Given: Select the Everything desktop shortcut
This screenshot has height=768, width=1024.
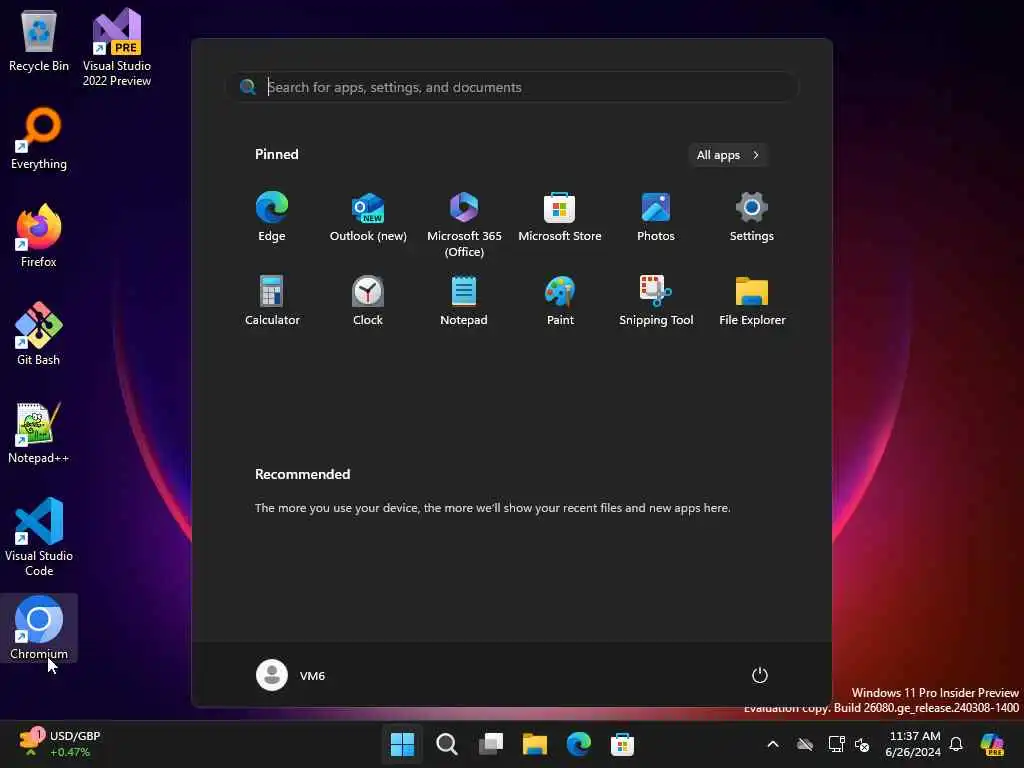Looking at the screenshot, I should [x=39, y=140].
